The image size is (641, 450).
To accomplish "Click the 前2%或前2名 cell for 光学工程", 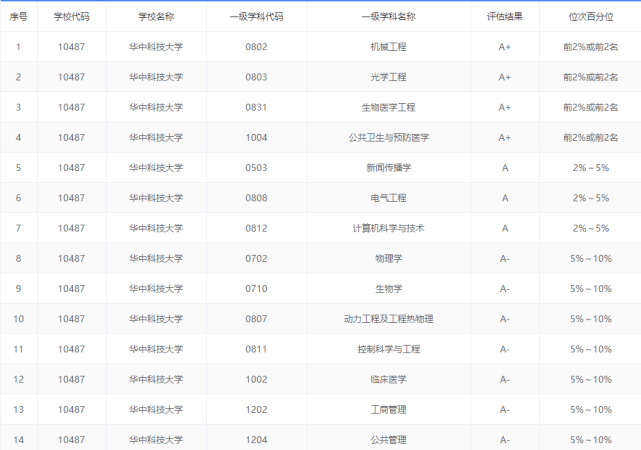I will coord(591,77).
